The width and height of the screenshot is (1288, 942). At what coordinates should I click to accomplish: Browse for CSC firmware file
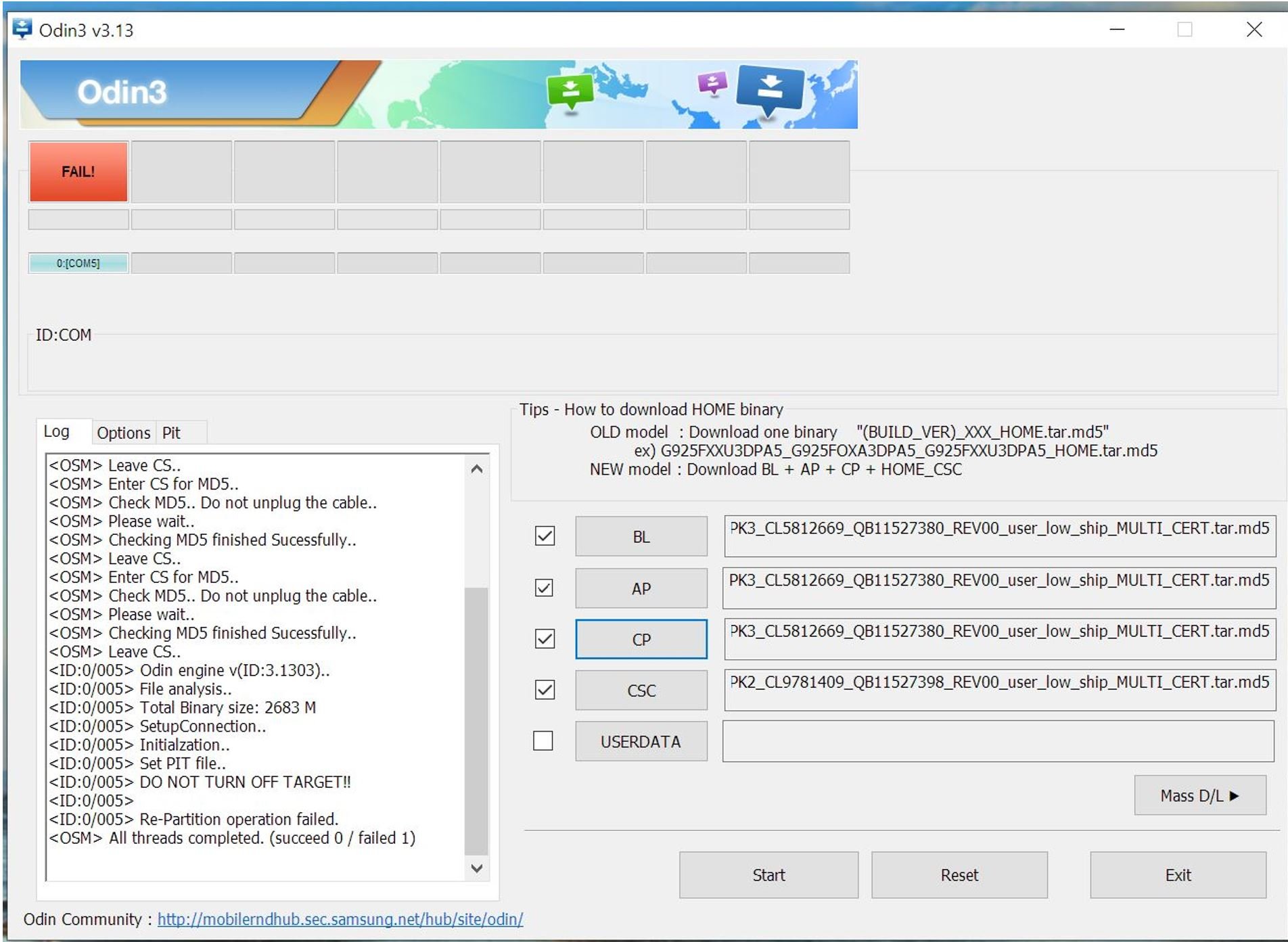click(x=641, y=690)
